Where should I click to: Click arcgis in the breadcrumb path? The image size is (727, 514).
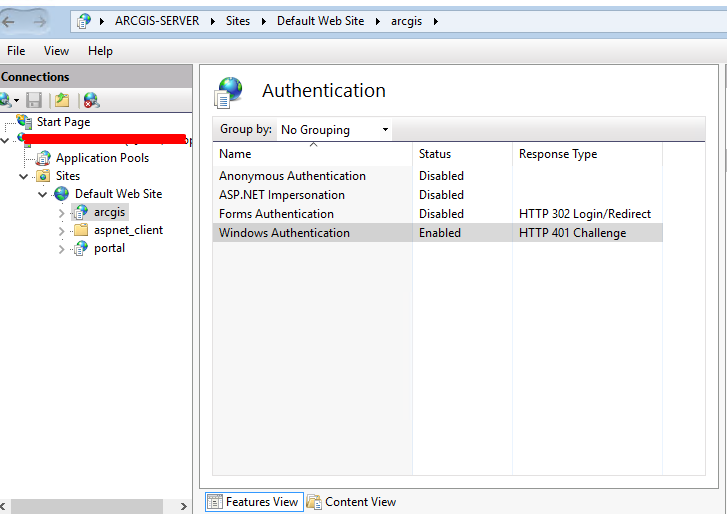[406, 21]
